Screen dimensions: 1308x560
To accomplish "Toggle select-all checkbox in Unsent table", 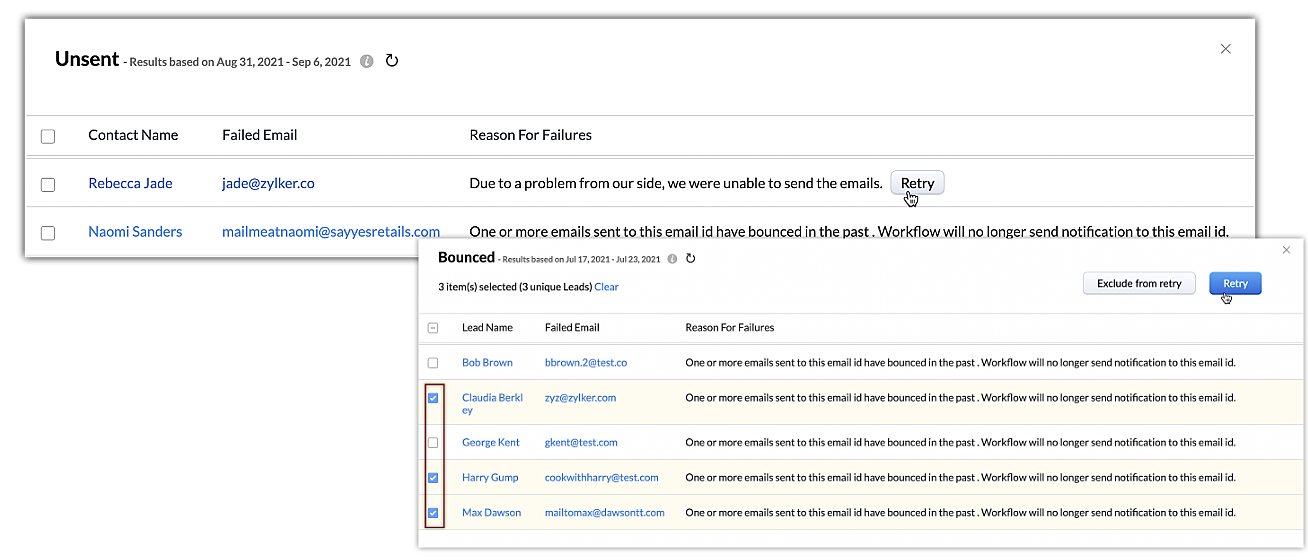I will coord(48,136).
